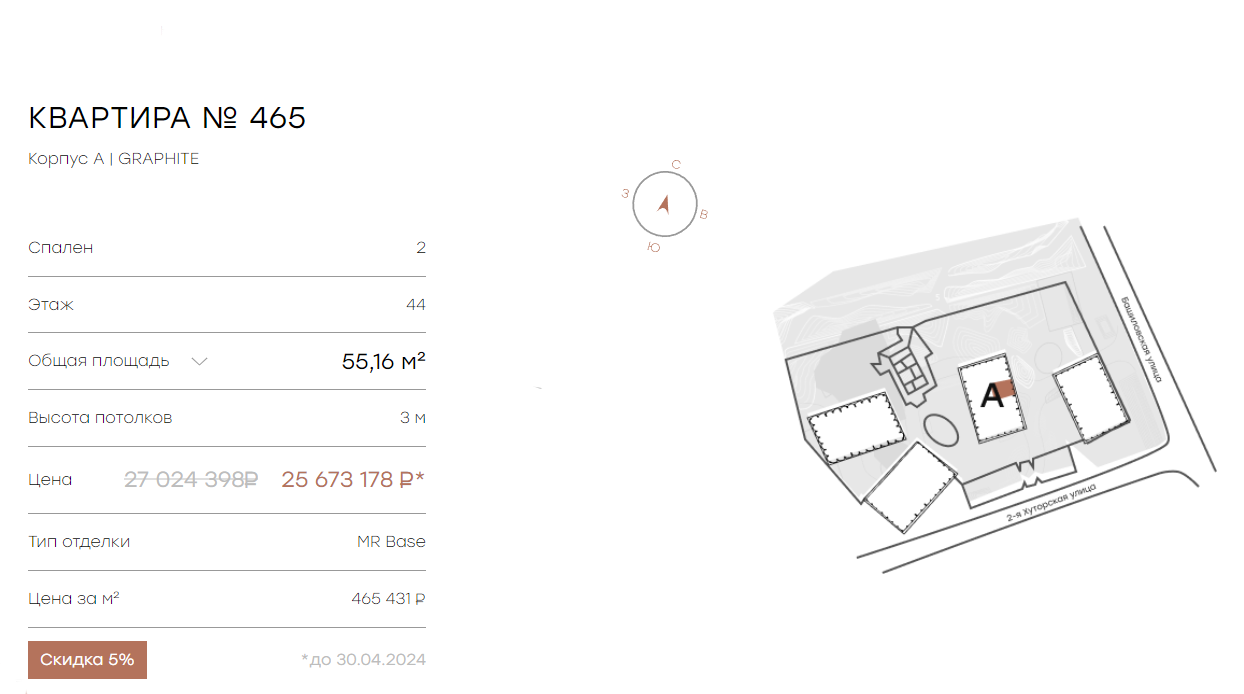
Task: Select building A on the site plan
Action: click(992, 398)
